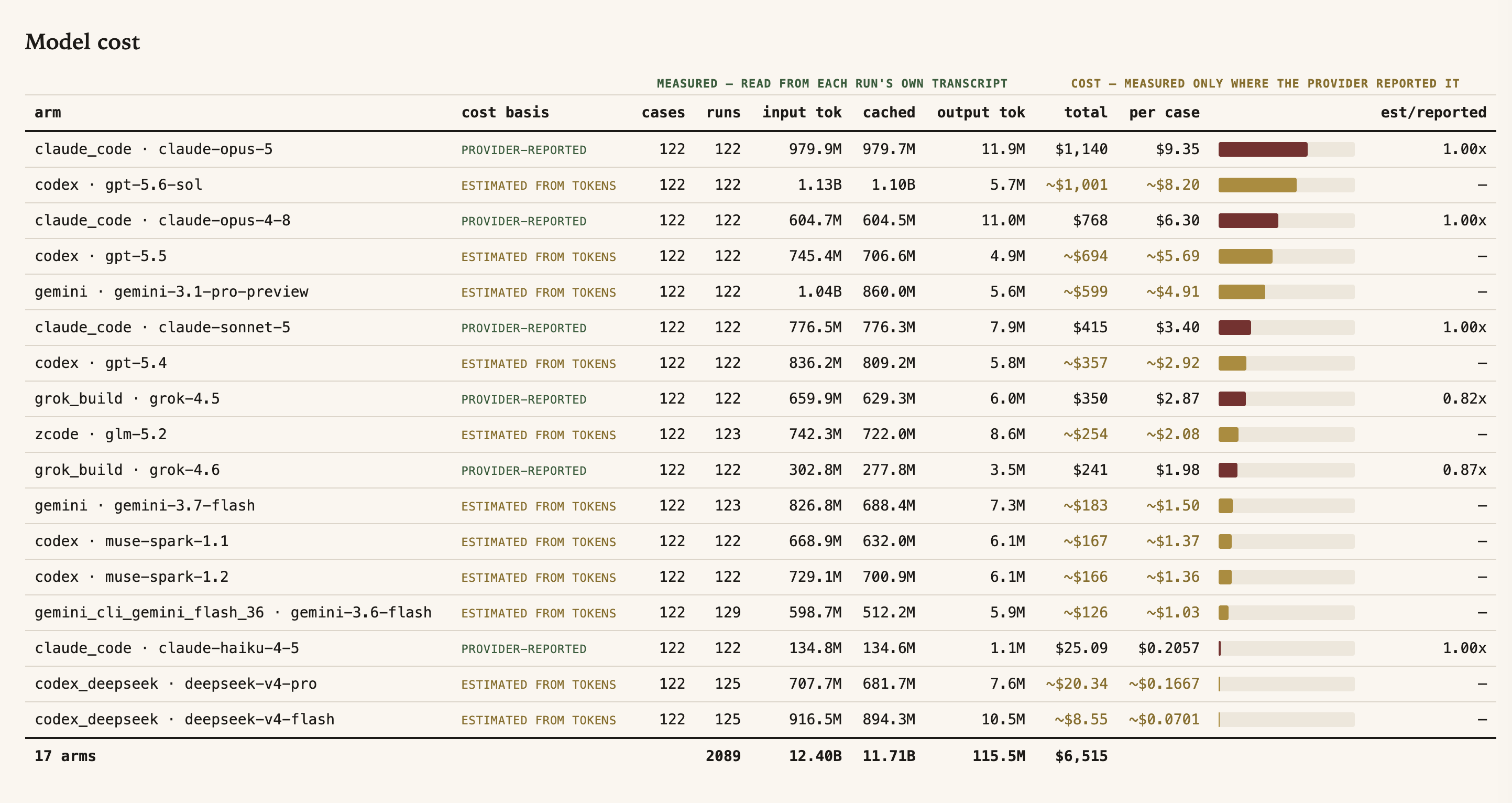Click the 'total' column header
This screenshot has width=1512, height=803.
[1086, 112]
